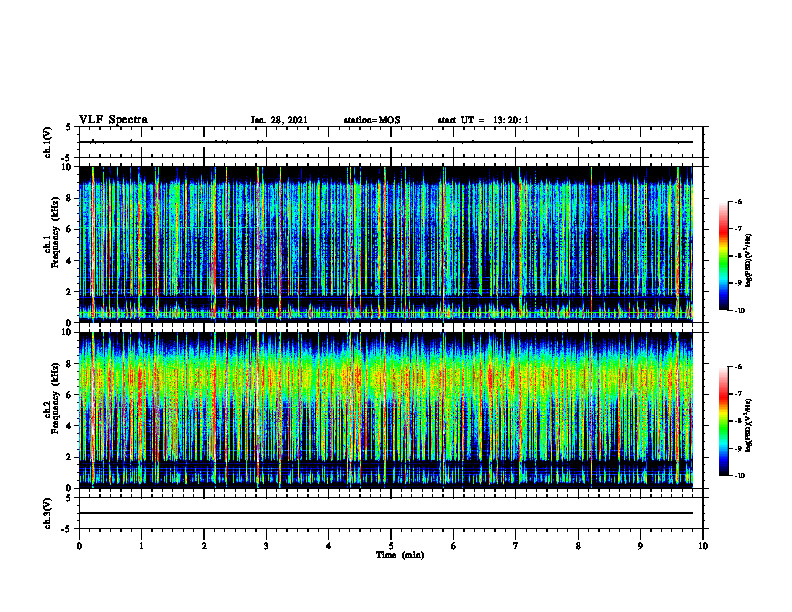This screenshot has width=792, height=612.
Task: Click the "ch.3(V)" axis label
Action: (48, 513)
